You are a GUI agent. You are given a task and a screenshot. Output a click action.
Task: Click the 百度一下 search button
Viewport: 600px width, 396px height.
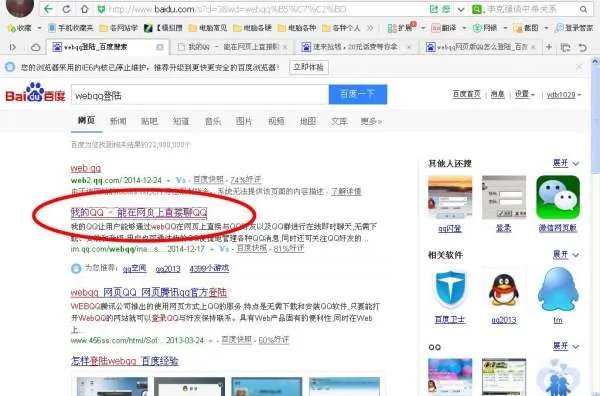click(x=358, y=94)
